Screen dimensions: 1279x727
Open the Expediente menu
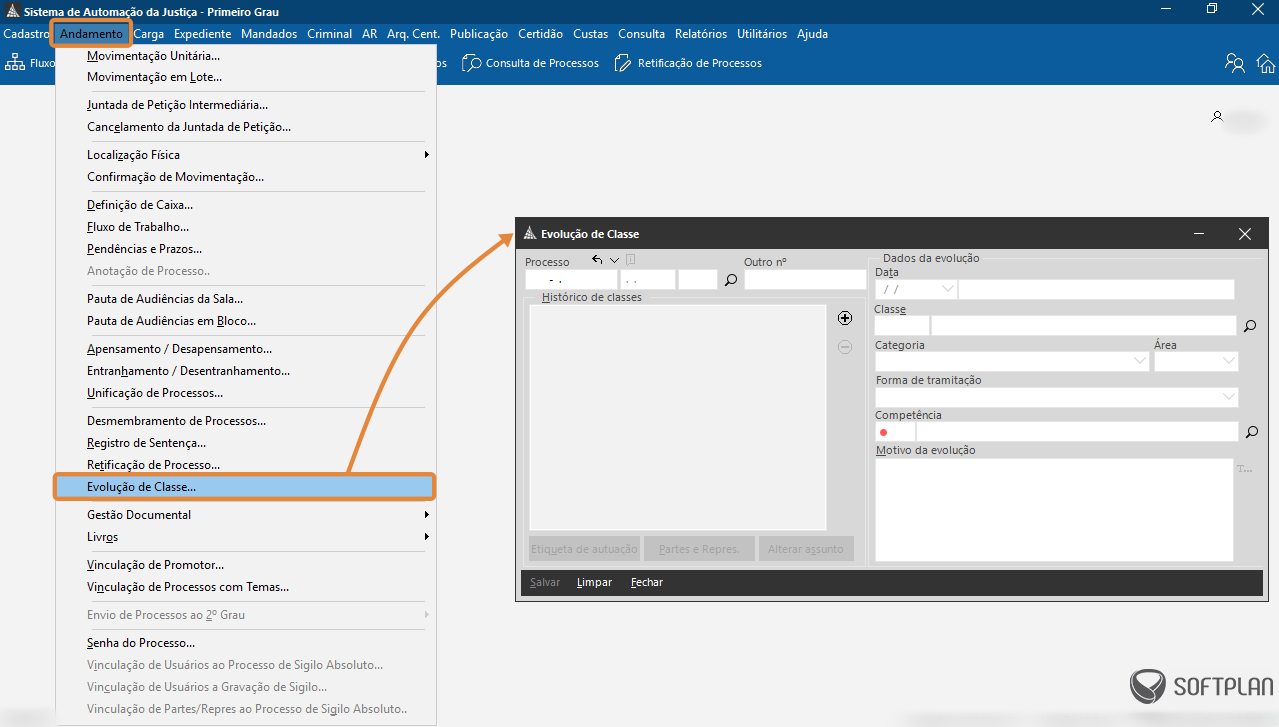(x=203, y=34)
